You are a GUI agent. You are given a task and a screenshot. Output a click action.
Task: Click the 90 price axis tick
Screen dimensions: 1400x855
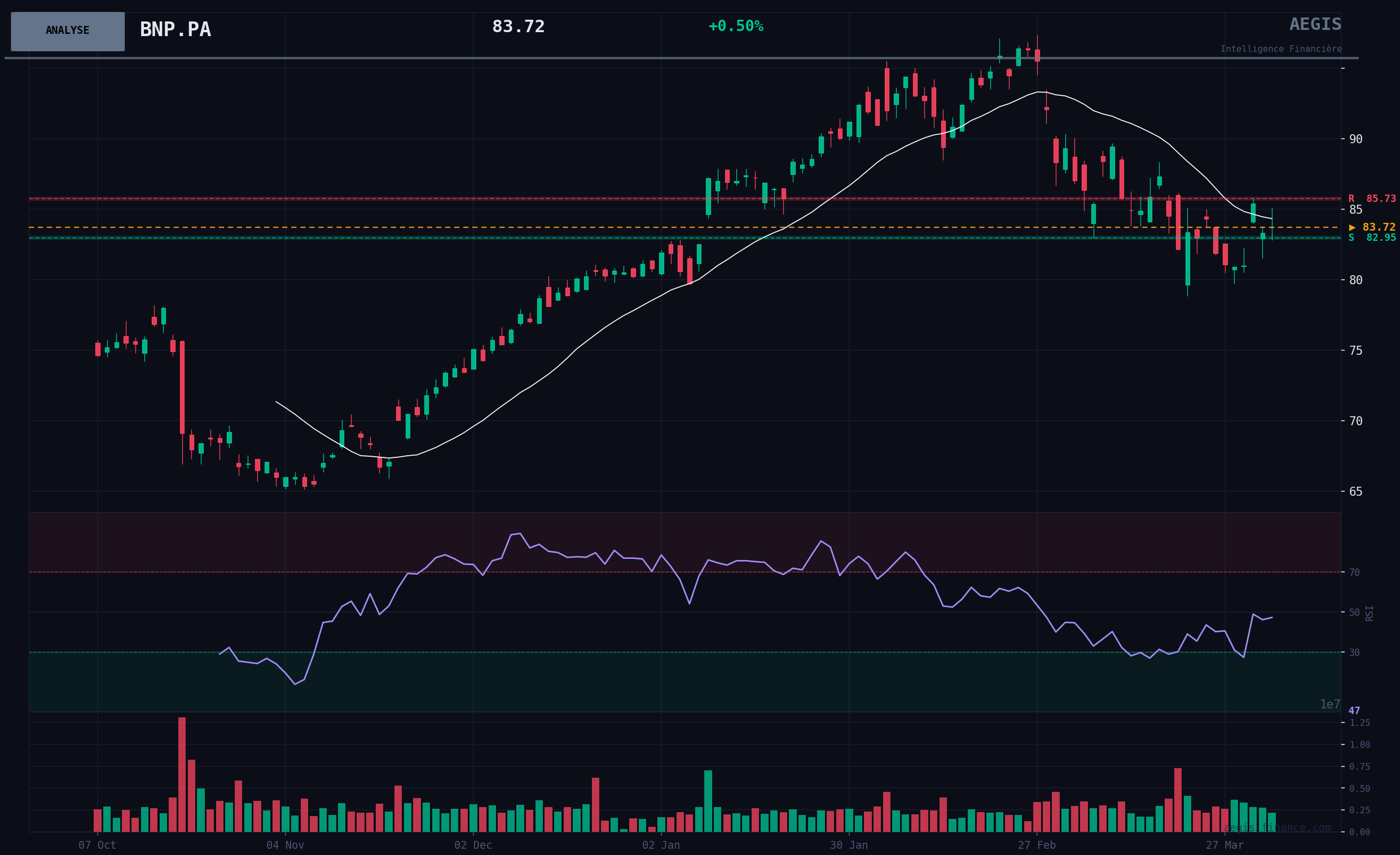[1355, 139]
